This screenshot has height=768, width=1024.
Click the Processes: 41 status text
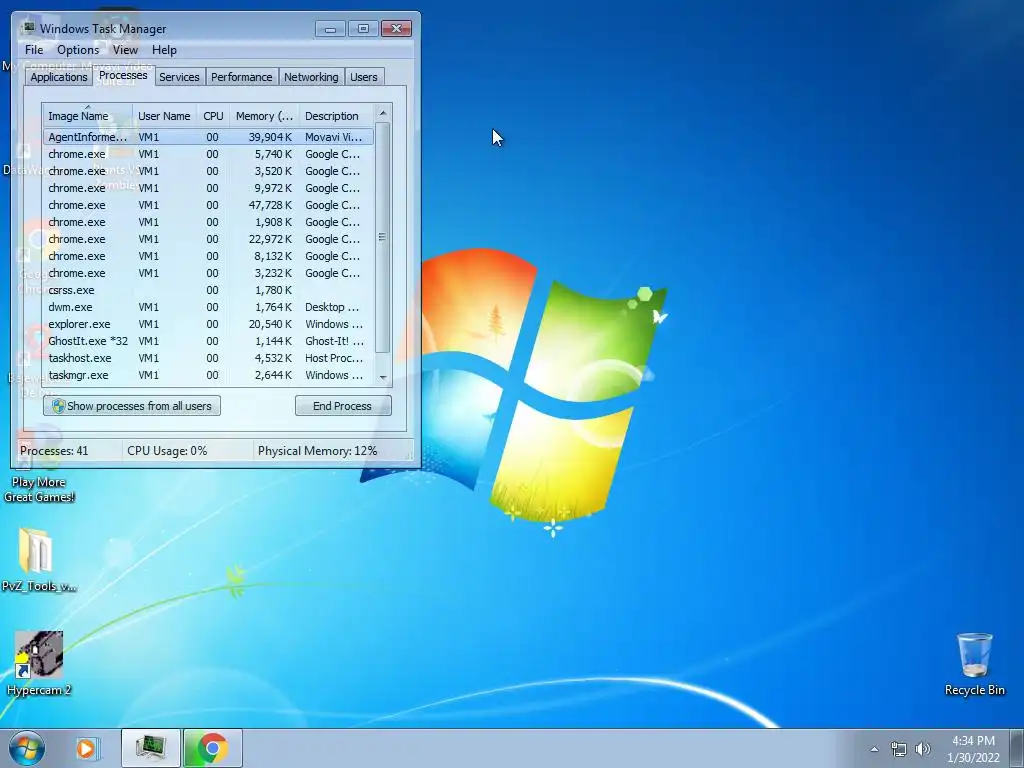tap(54, 451)
